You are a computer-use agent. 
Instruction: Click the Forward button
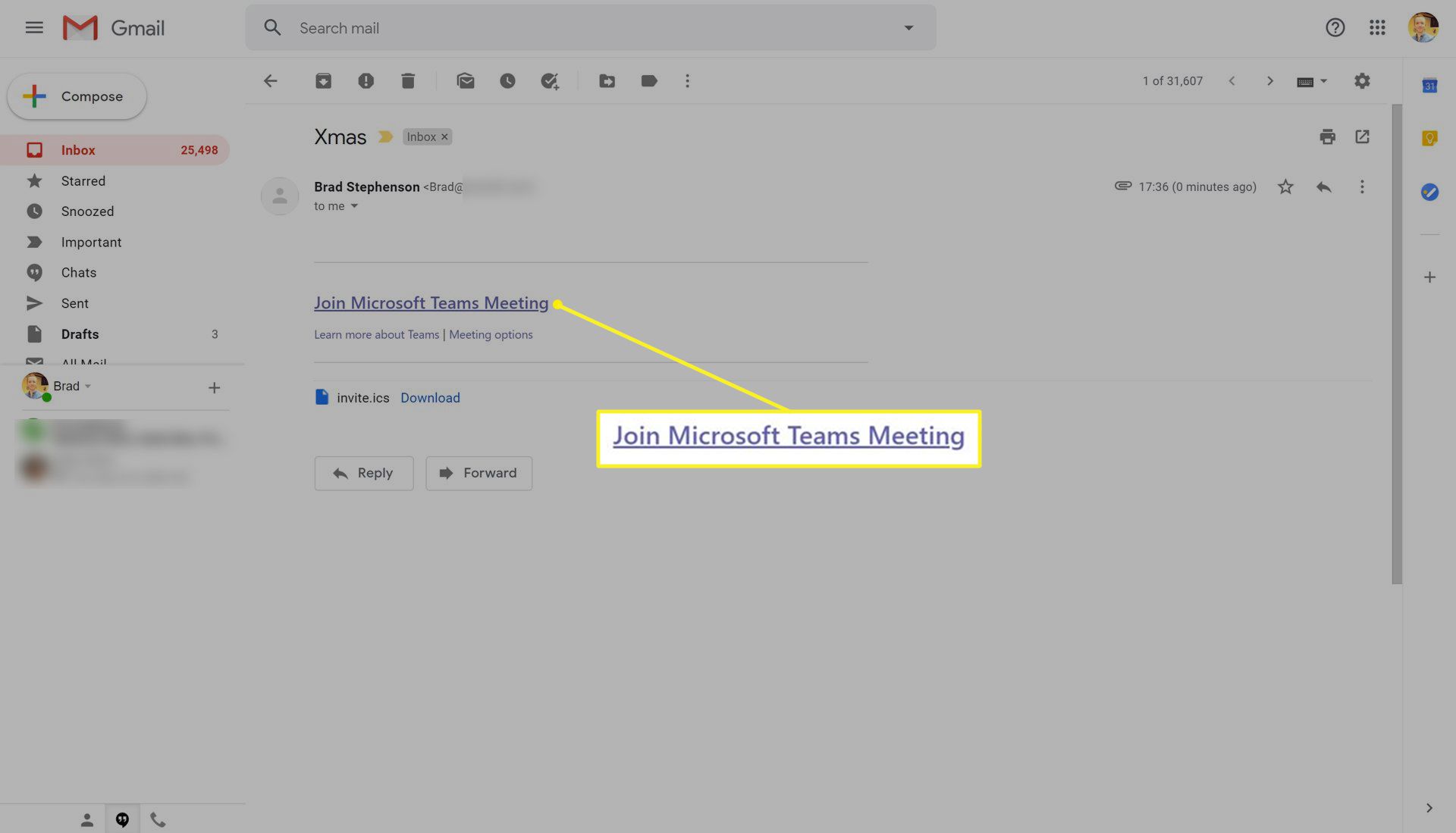[479, 473]
